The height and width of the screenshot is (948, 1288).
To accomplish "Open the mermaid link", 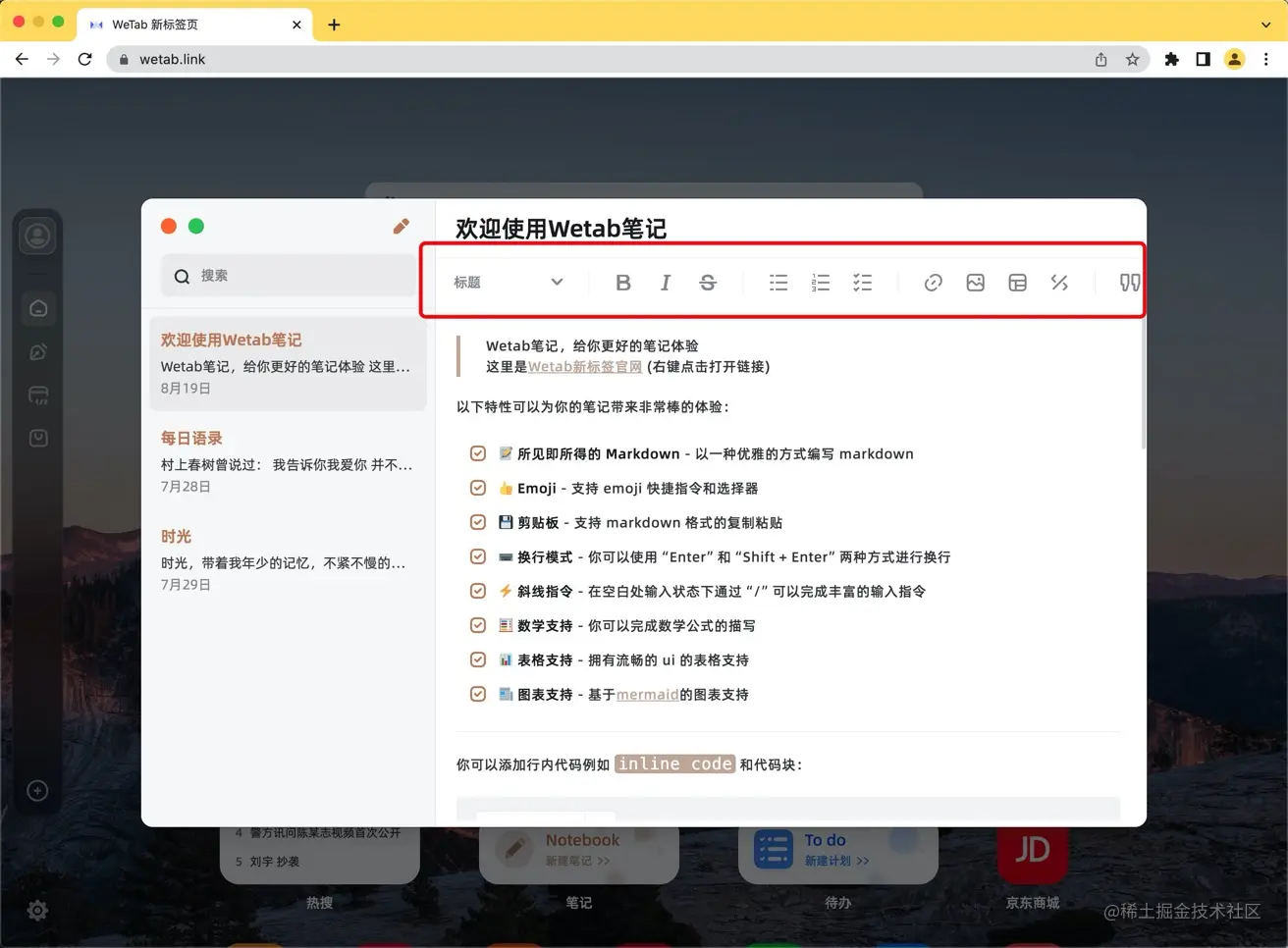I will [x=647, y=695].
